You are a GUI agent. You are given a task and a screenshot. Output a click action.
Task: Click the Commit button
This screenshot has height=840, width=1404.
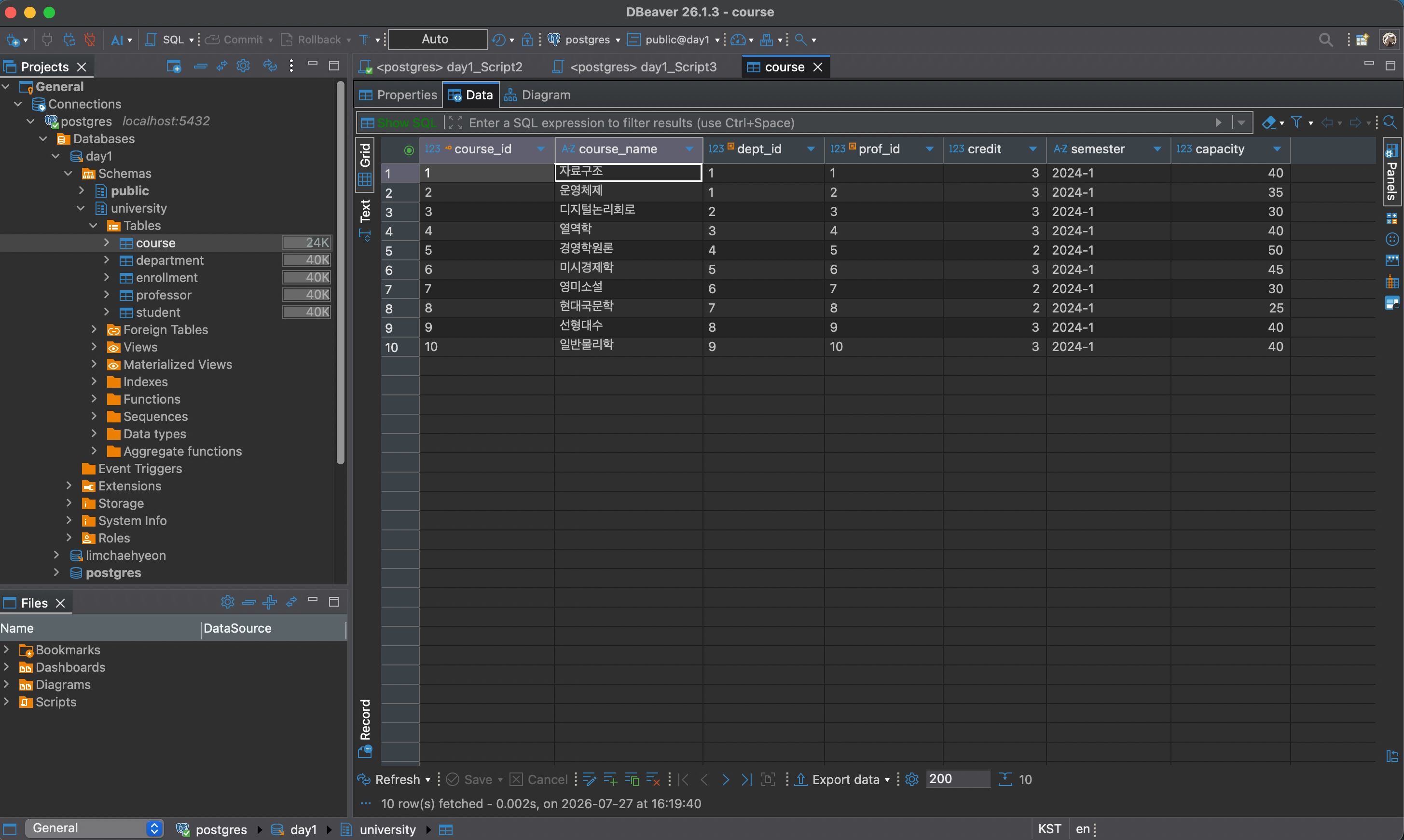coord(235,40)
